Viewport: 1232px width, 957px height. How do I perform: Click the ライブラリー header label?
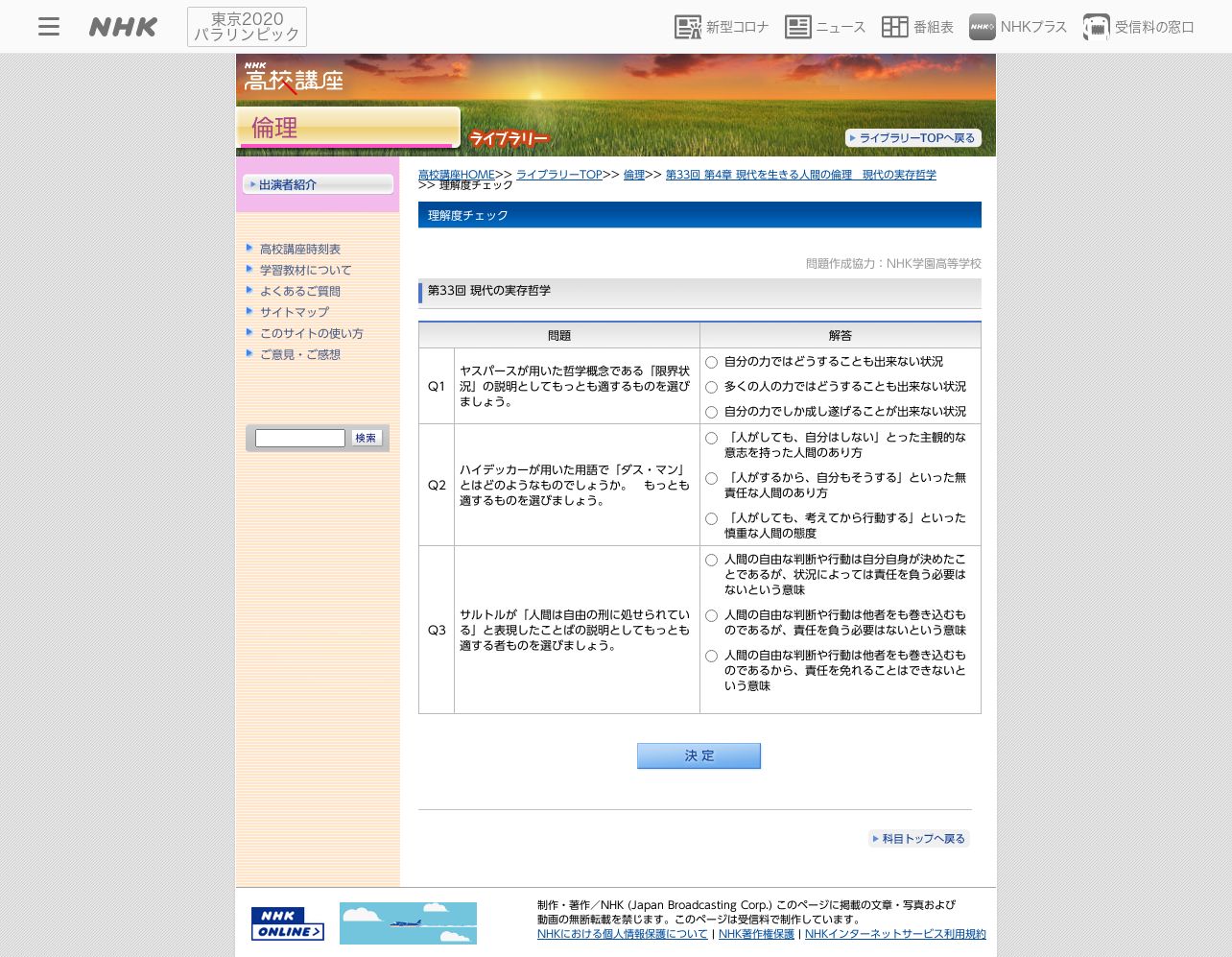tap(509, 139)
